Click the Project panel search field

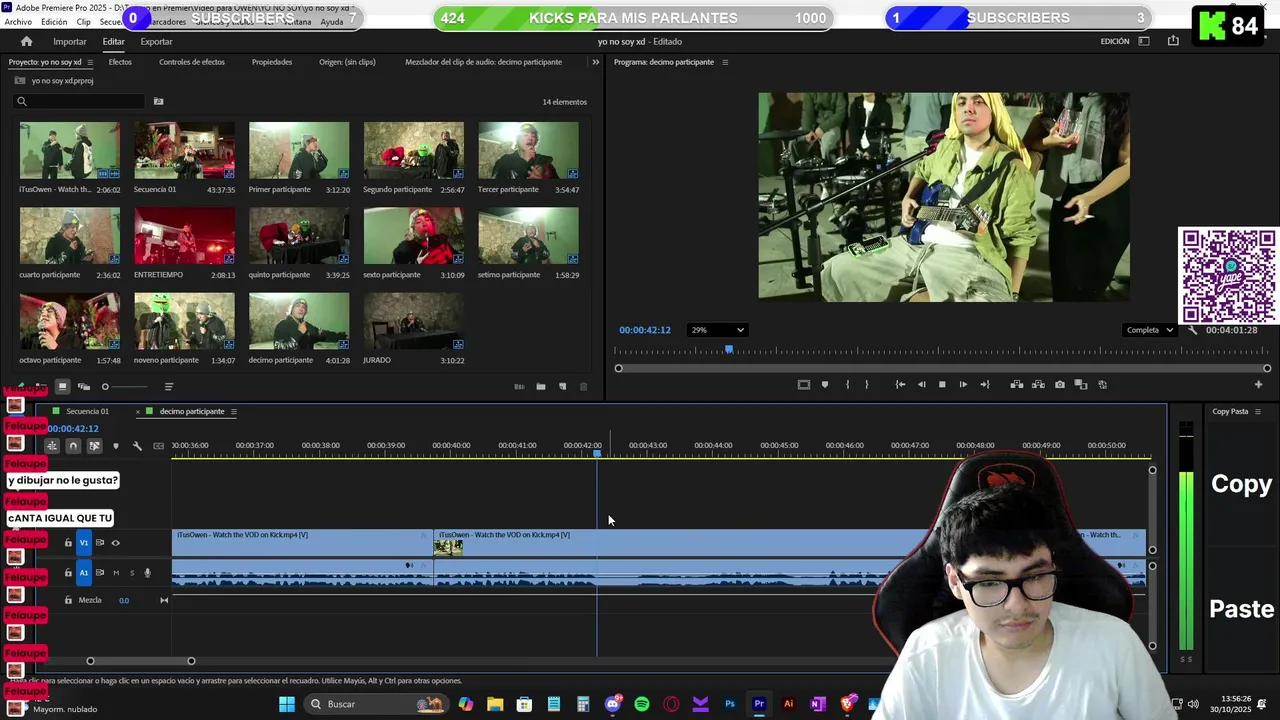pos(80,101)
